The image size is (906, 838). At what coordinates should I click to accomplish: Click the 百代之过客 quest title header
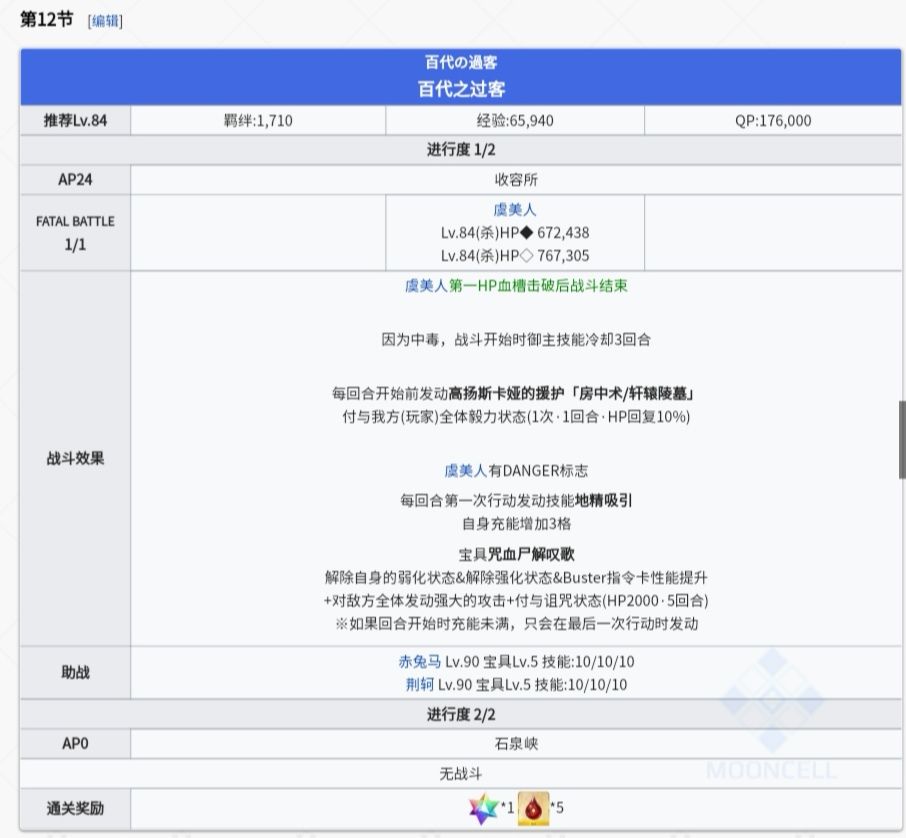coord(461,89)
